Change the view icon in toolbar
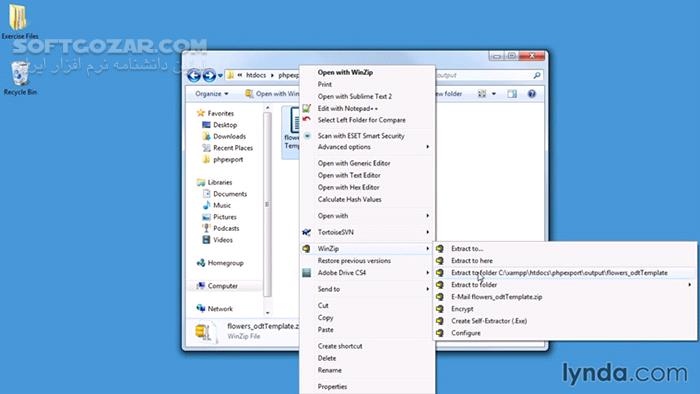This screenshot has height=394, width=700. [x=482, y=94]
